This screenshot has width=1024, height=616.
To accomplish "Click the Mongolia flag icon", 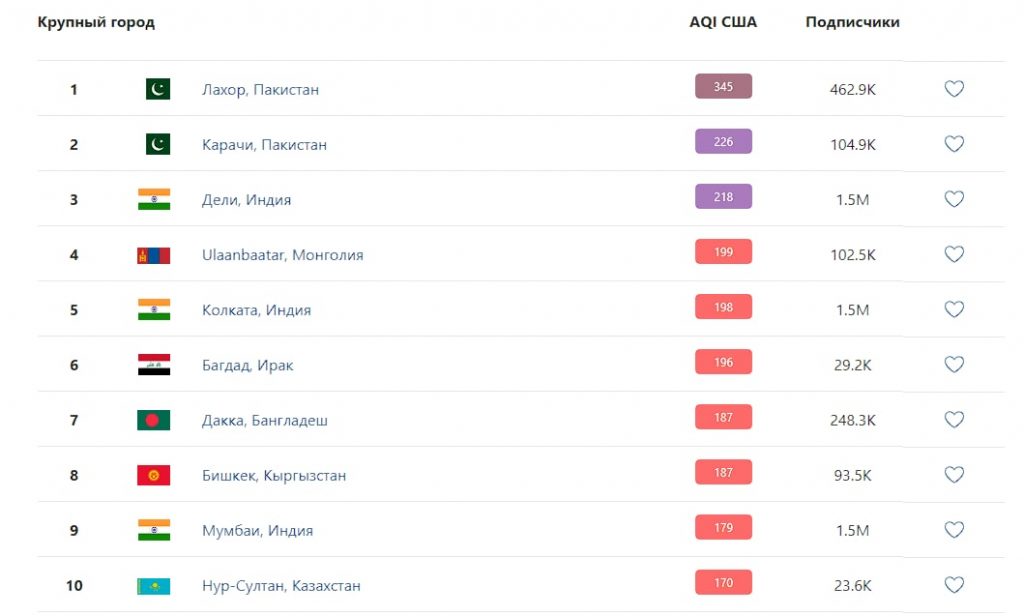I will (x=153, y=255).
